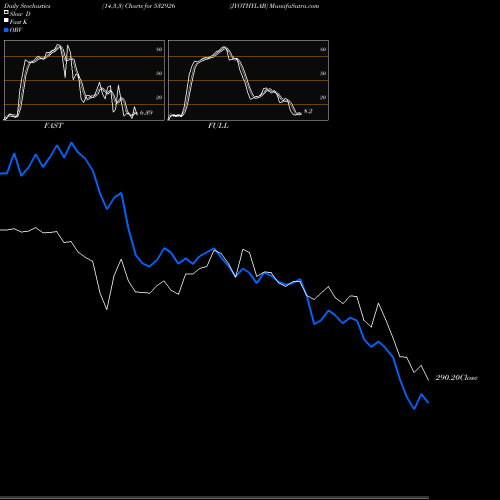Click the final endpoint of the blue OBV line
The height and width of the screenshot is (500, 500).
(428, 403)
